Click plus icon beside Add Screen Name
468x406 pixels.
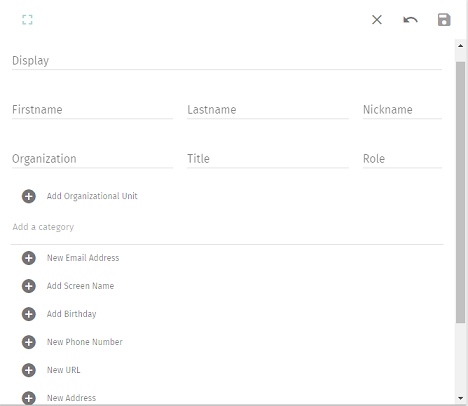[29, 286]
